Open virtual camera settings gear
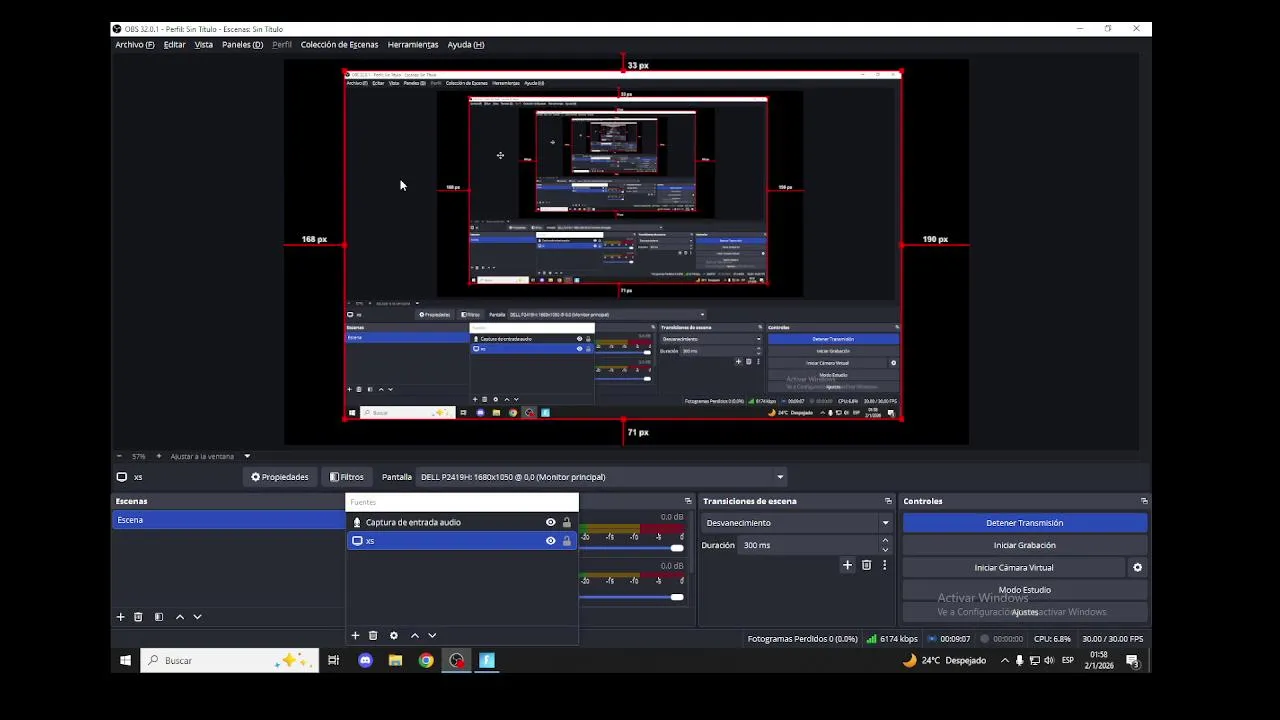This screenshot has width=1280, height=720. [x=1137, y=567]
